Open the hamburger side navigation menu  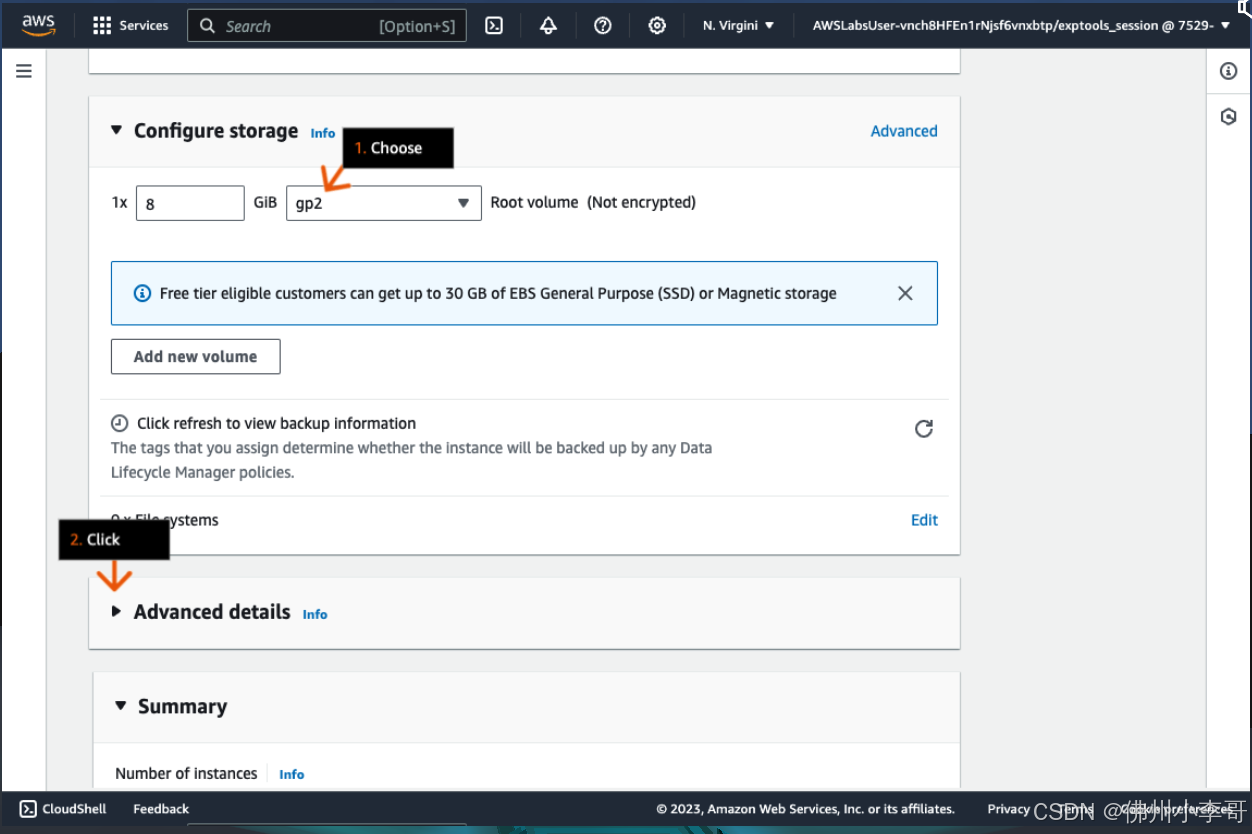[24, 71]
